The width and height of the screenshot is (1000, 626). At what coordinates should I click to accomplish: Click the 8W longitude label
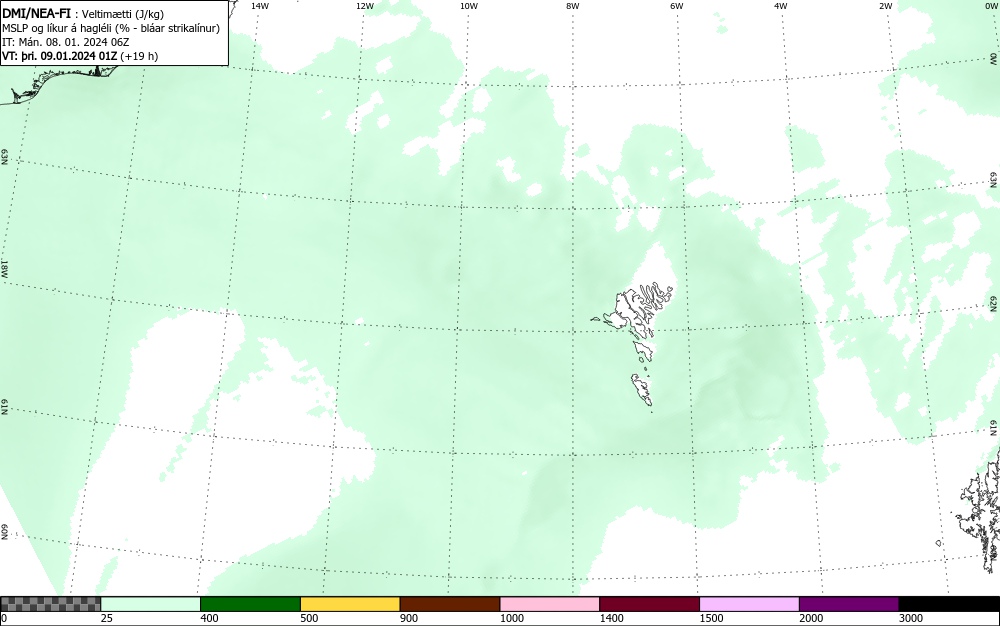(572, 6)
